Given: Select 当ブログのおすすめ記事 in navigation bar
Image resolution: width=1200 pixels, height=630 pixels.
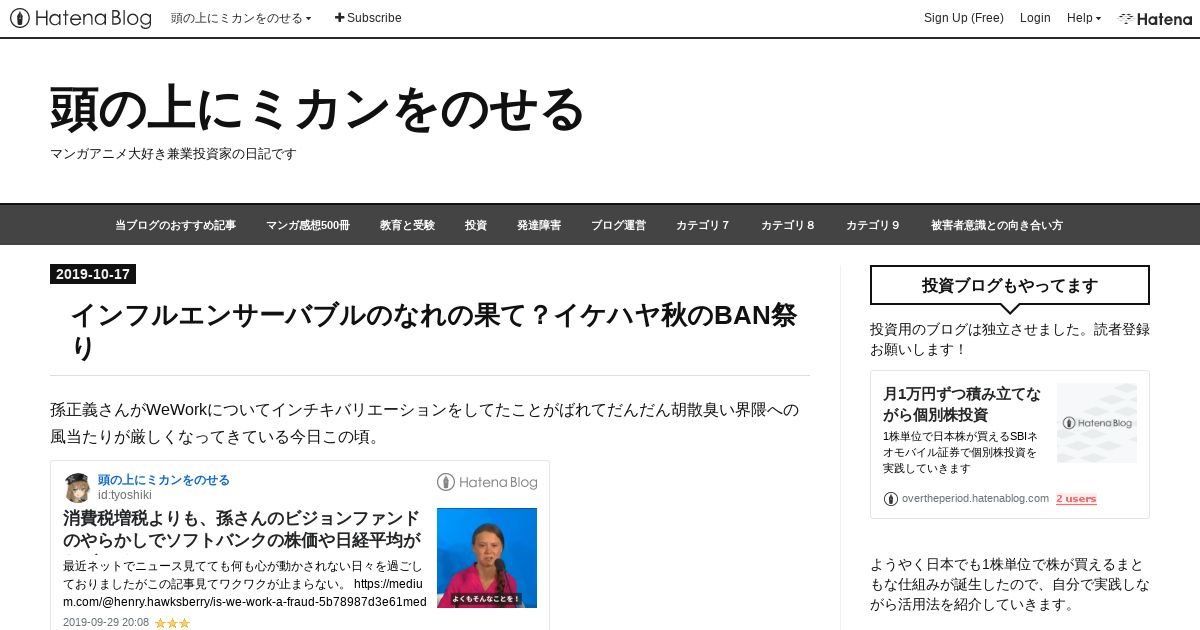Looking at the screenshot, I should [175, 225].
